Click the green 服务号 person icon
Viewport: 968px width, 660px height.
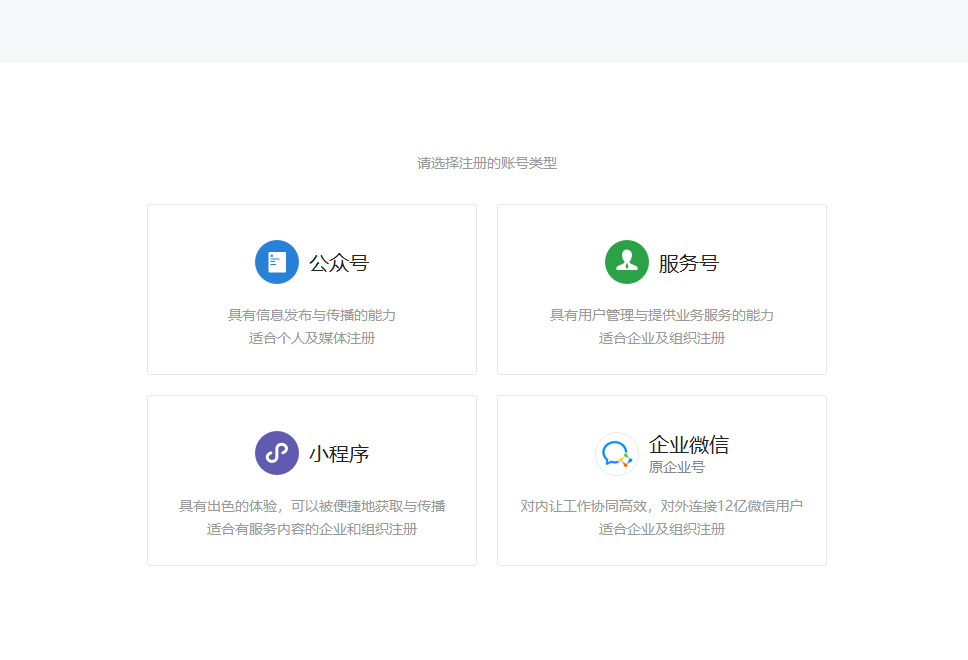coord(626,261)
